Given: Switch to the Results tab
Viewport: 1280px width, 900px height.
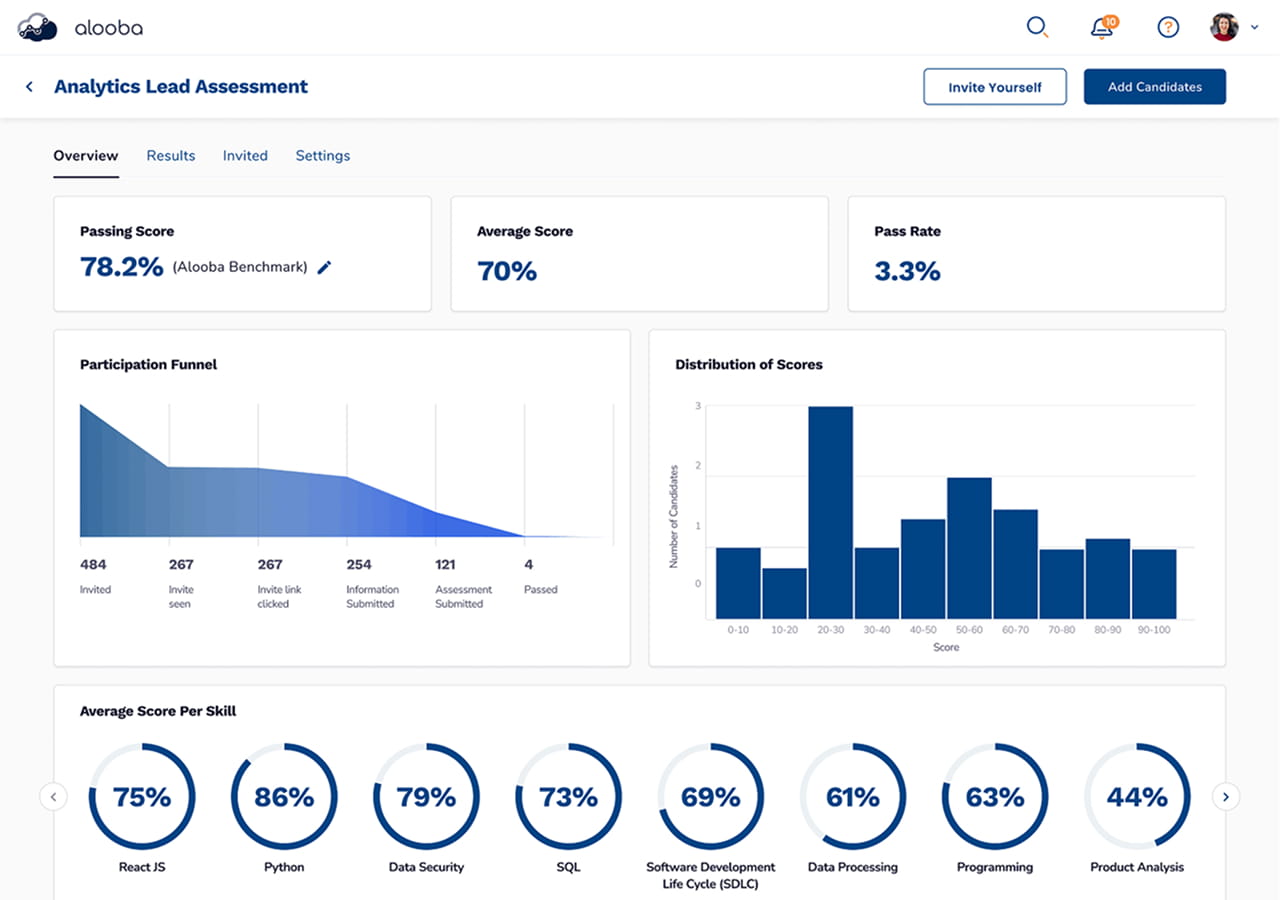Looking at the screenshot, I should pyautogui.click(x=171, y=156).
